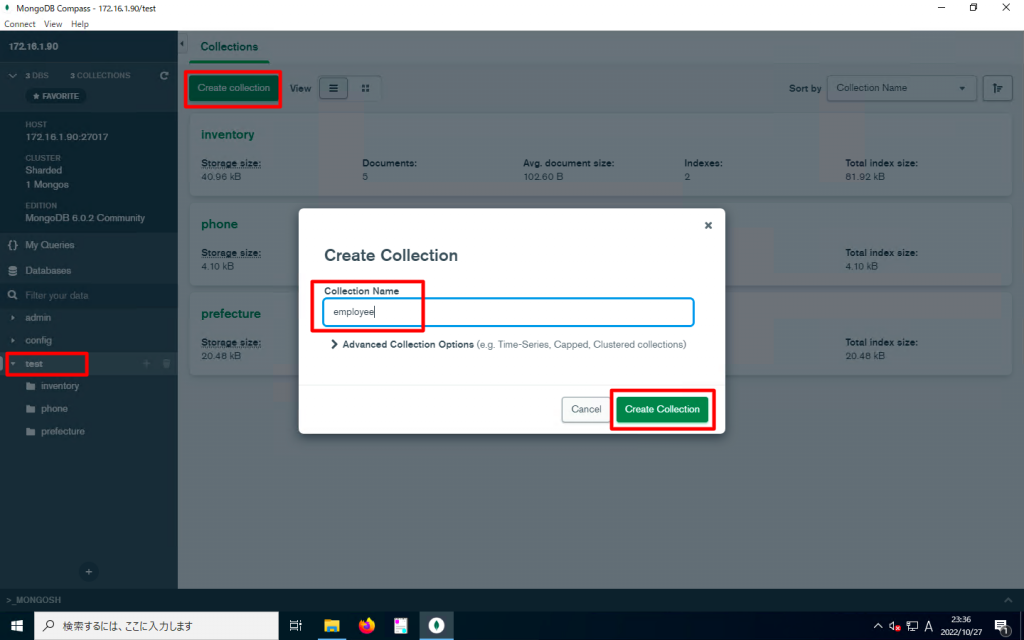Switch to grid view for collections
The width and height of the screenshot is (1024, 640).
(364, 88)
